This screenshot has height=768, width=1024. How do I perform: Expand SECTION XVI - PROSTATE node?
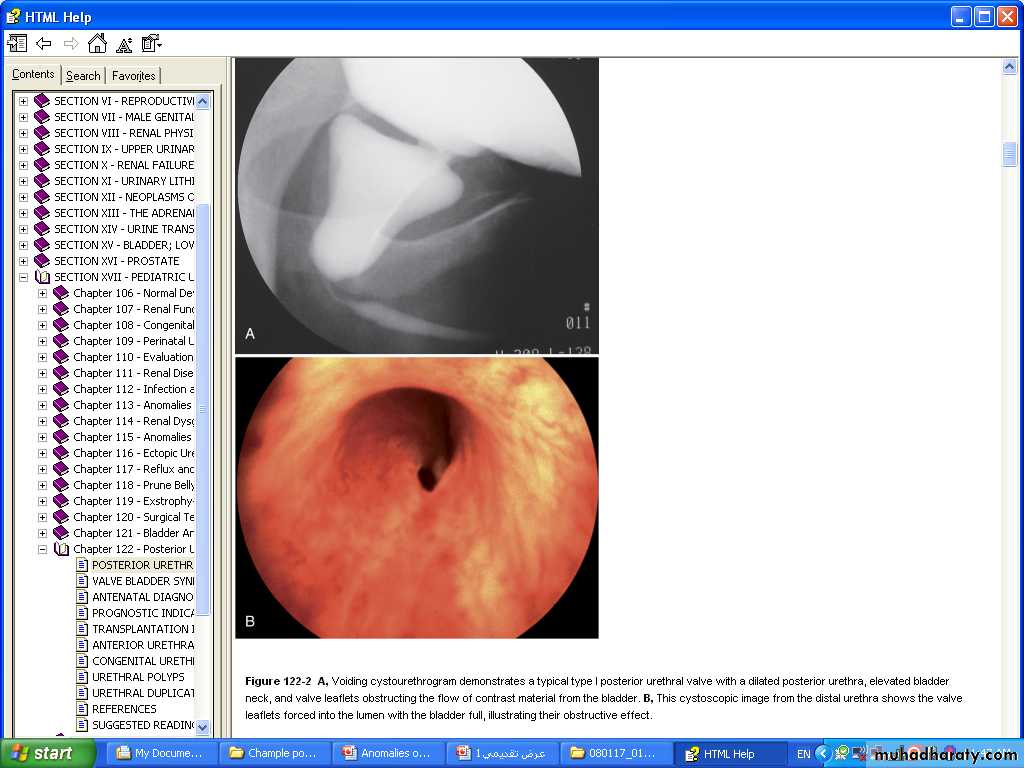(x=23, y=261)
